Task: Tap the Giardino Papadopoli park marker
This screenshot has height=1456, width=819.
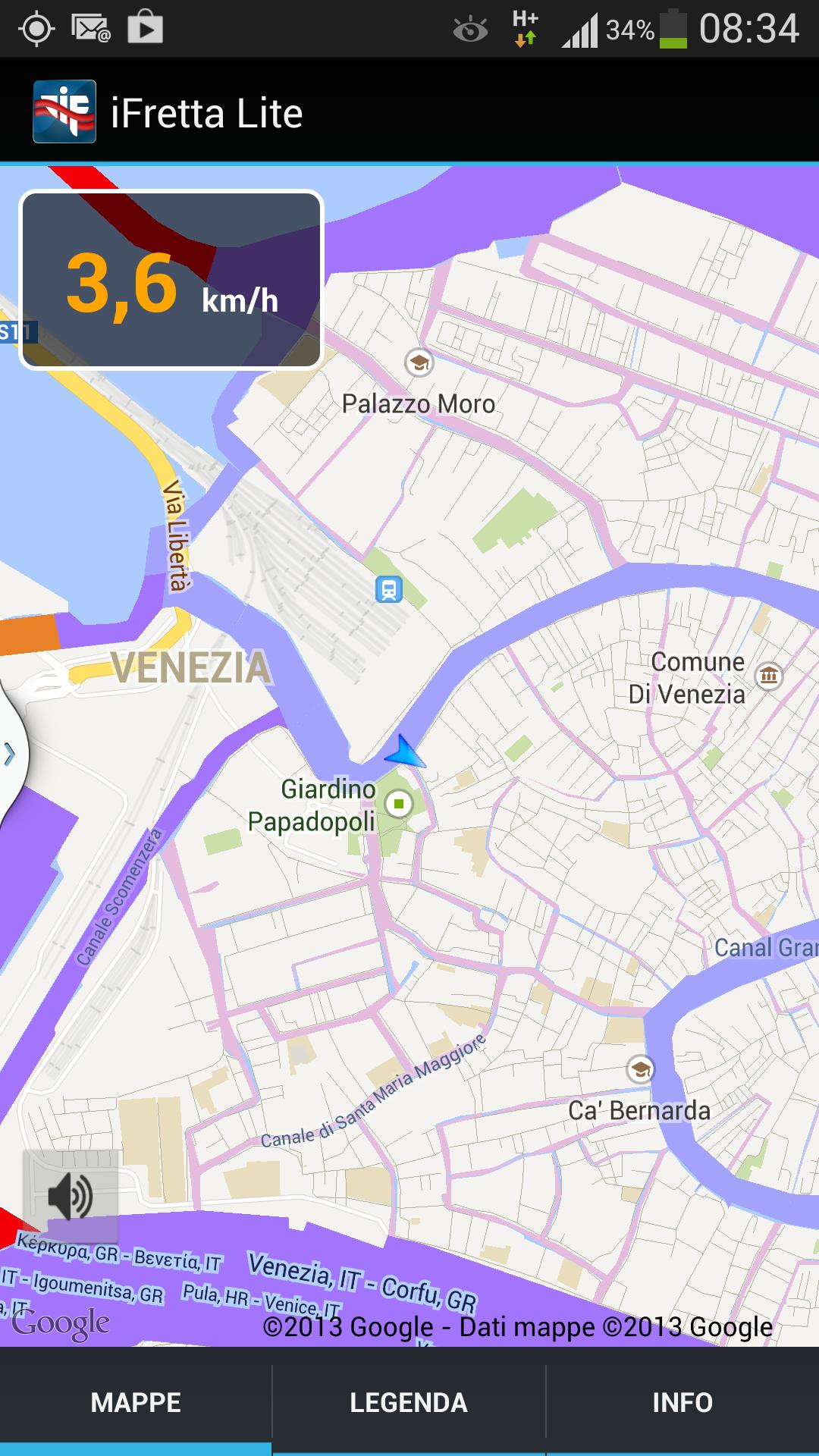Action: 399,804
